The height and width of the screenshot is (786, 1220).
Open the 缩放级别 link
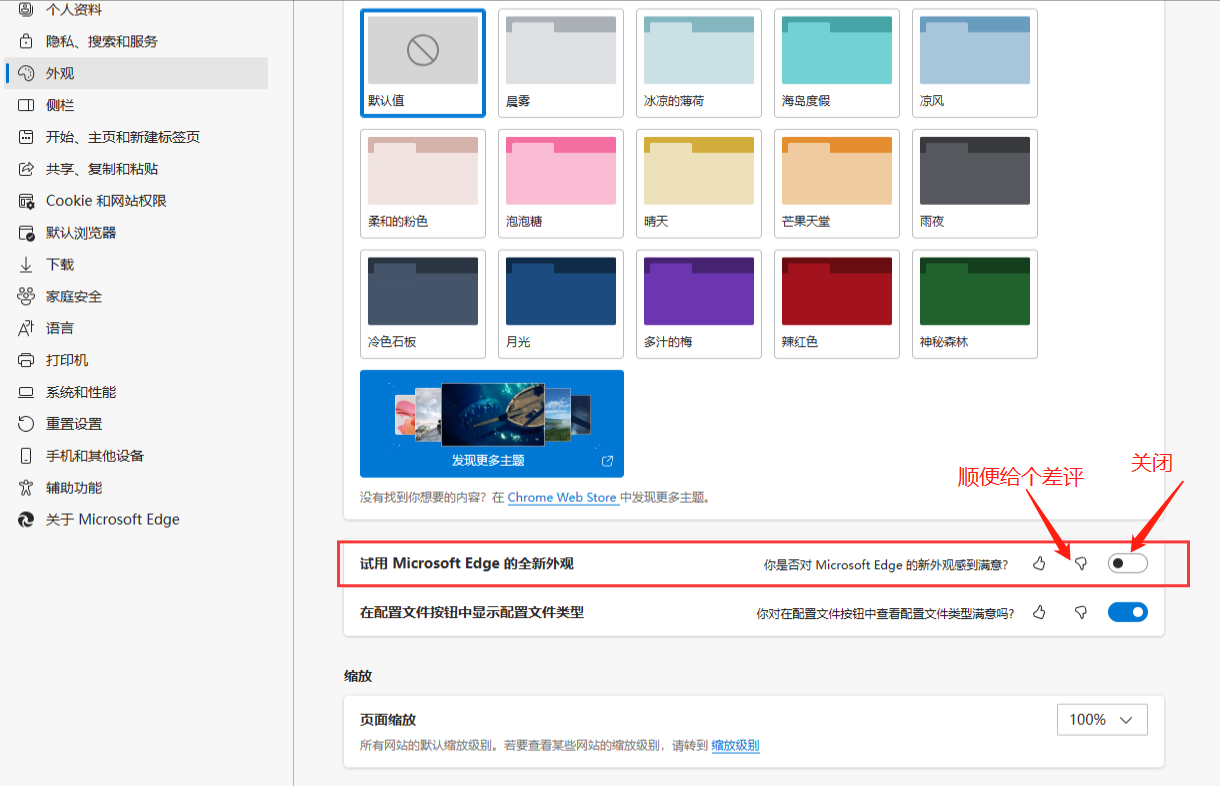tap(735, 745)
